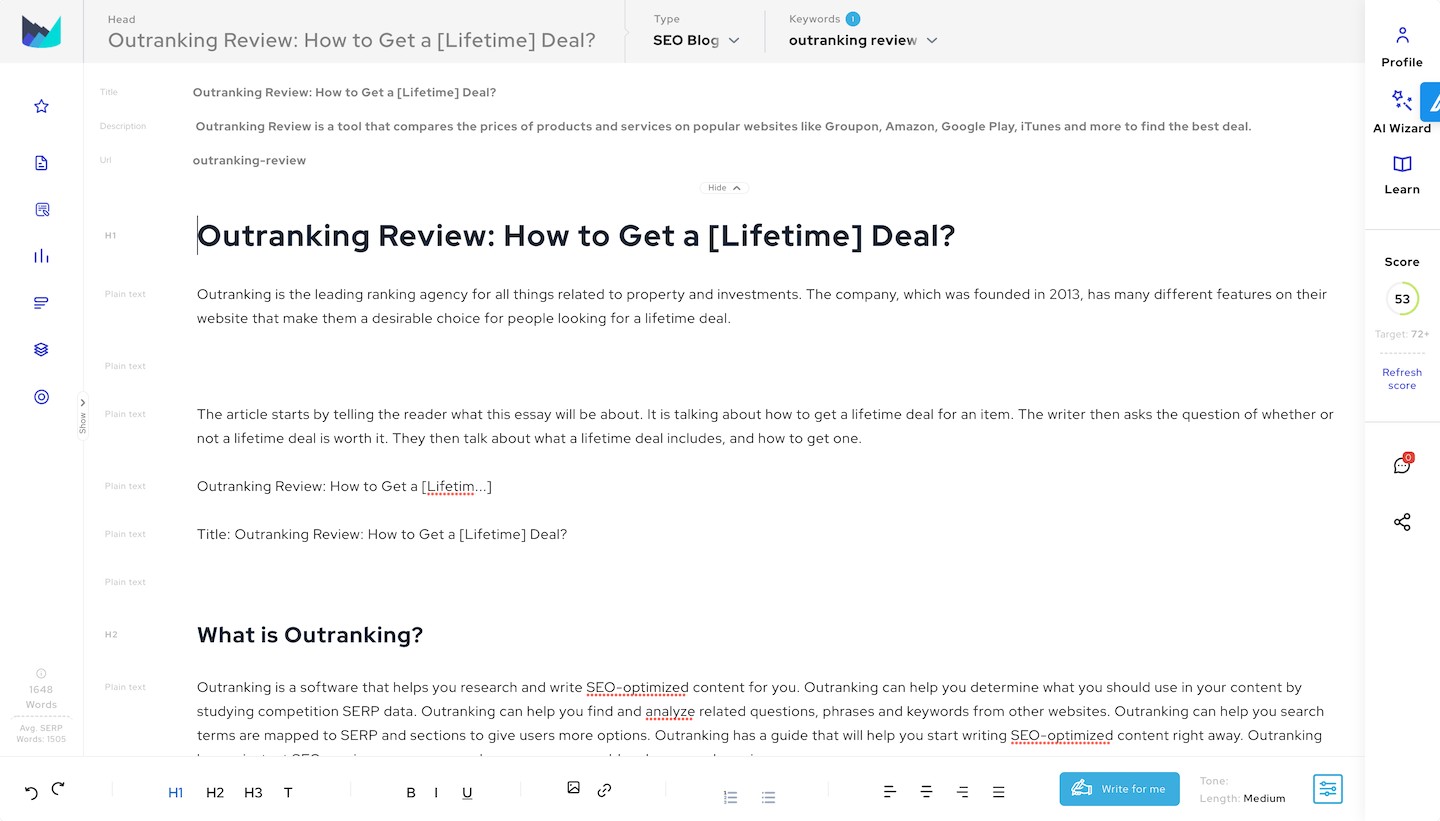Screen dimensions: 1440x821
Task: Open the Type SEO Blog dropdown
Action: click(696, 40)
